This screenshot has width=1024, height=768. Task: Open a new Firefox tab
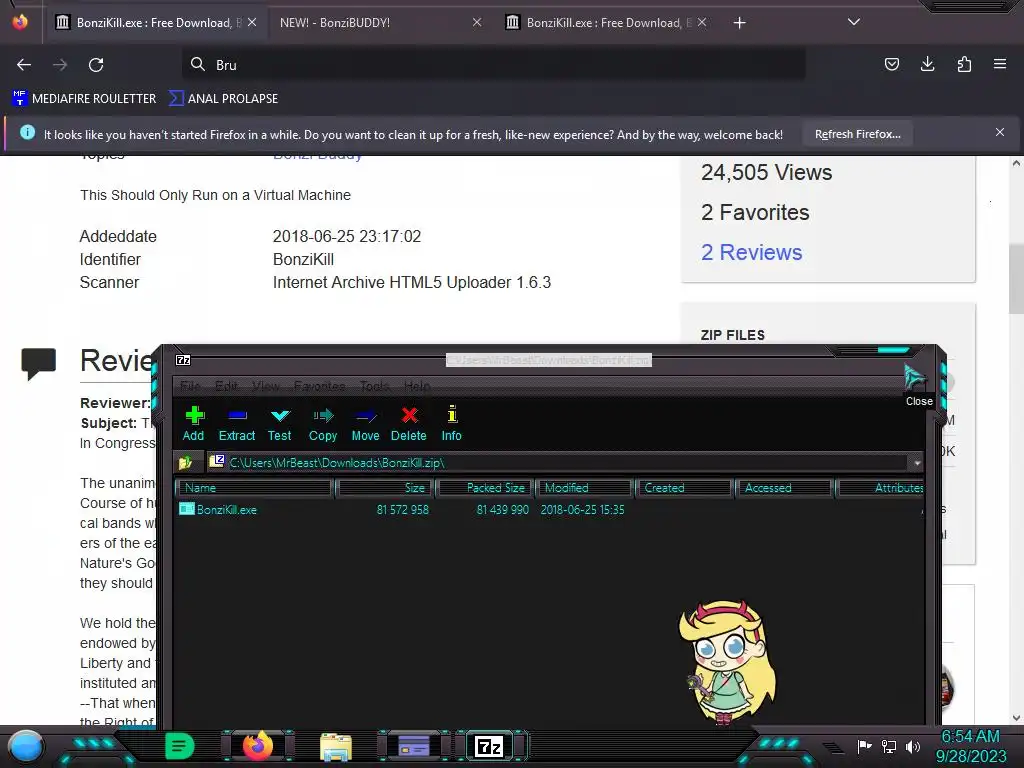[x=739, y=23]
